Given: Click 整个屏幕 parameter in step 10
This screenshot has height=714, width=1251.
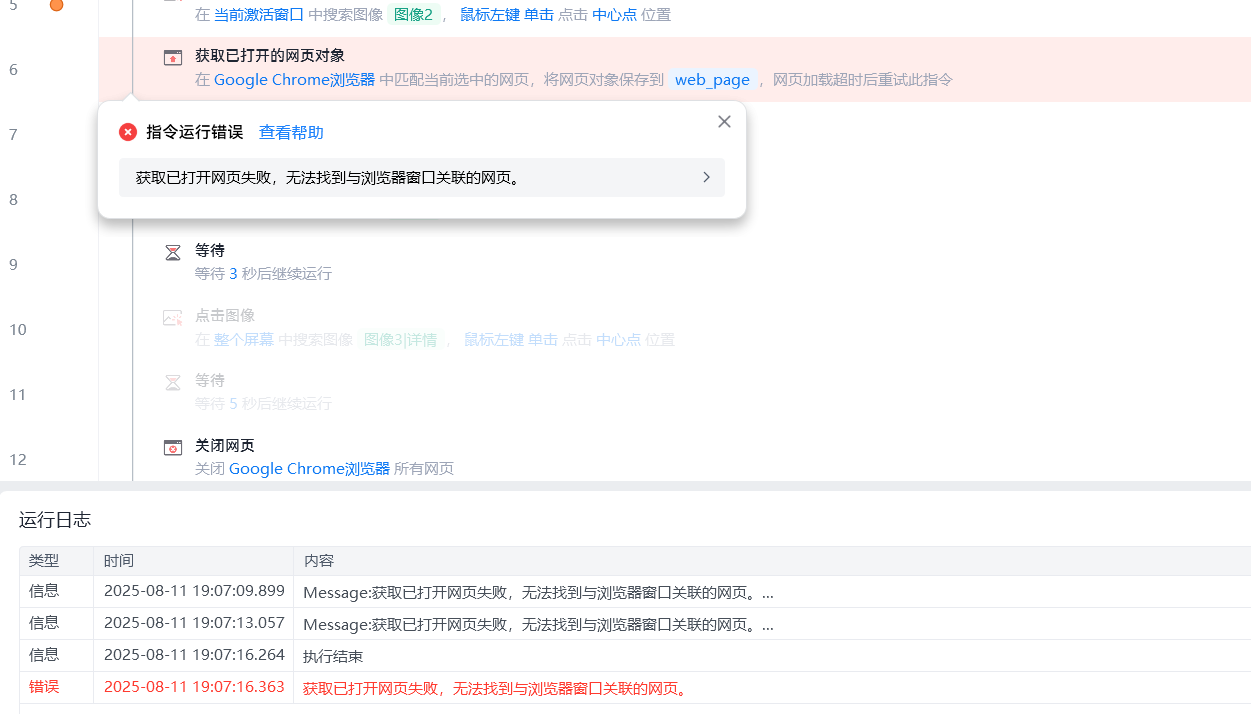Looking at the screenshot, I should tap(244, 339).
